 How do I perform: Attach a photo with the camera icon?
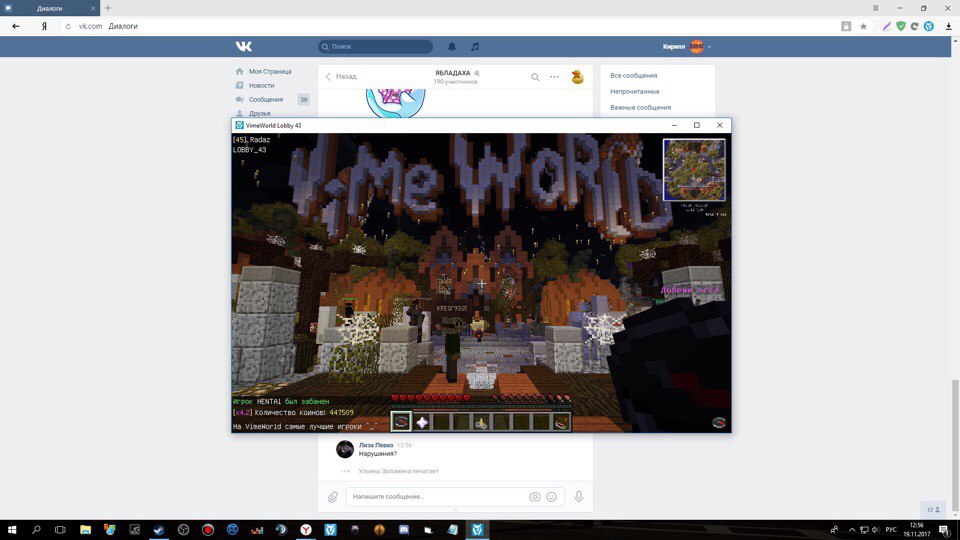(534, 497)
